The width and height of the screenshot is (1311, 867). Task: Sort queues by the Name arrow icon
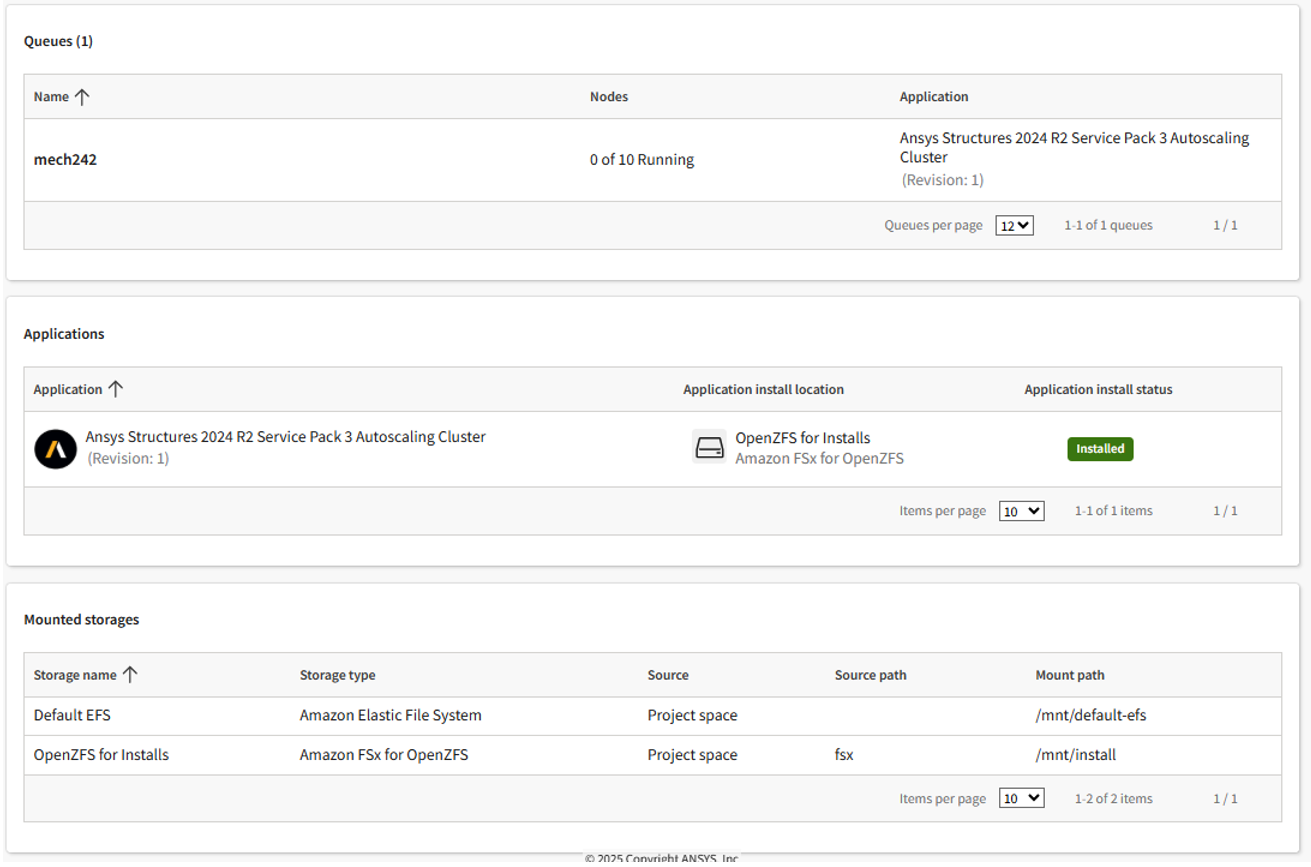pos(82,97)
